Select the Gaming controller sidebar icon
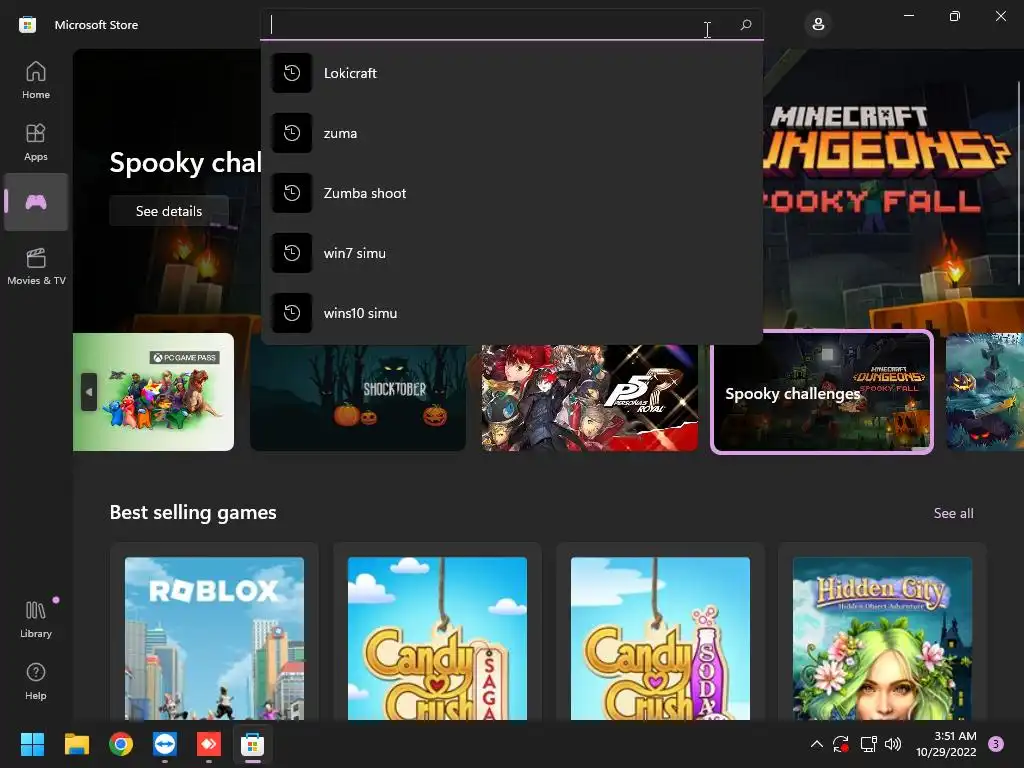Image resolution: width=1024 pixels, height=768 pixels. [x=36, y=202]
